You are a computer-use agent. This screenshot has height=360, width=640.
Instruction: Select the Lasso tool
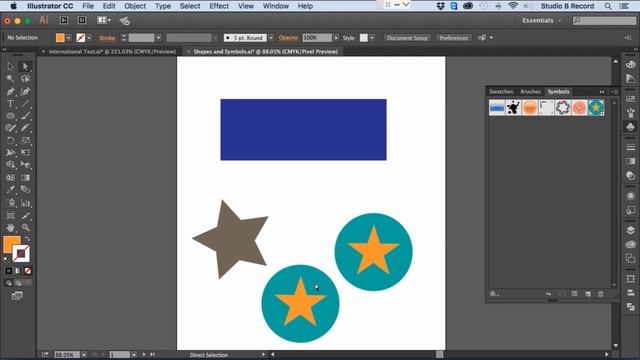point(25,78)
